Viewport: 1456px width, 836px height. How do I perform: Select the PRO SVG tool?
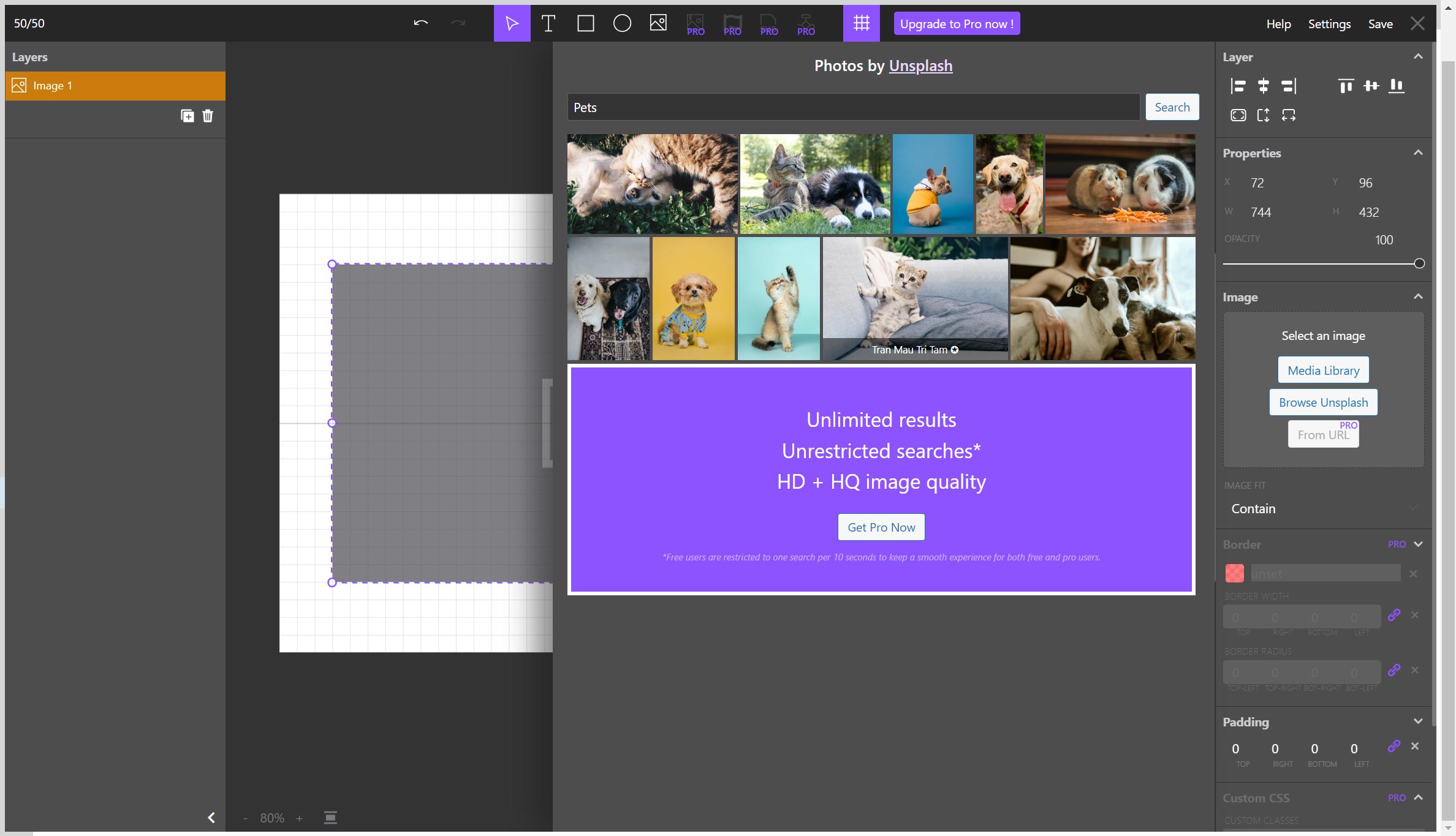pyautogui.click(x=769, y=24)
